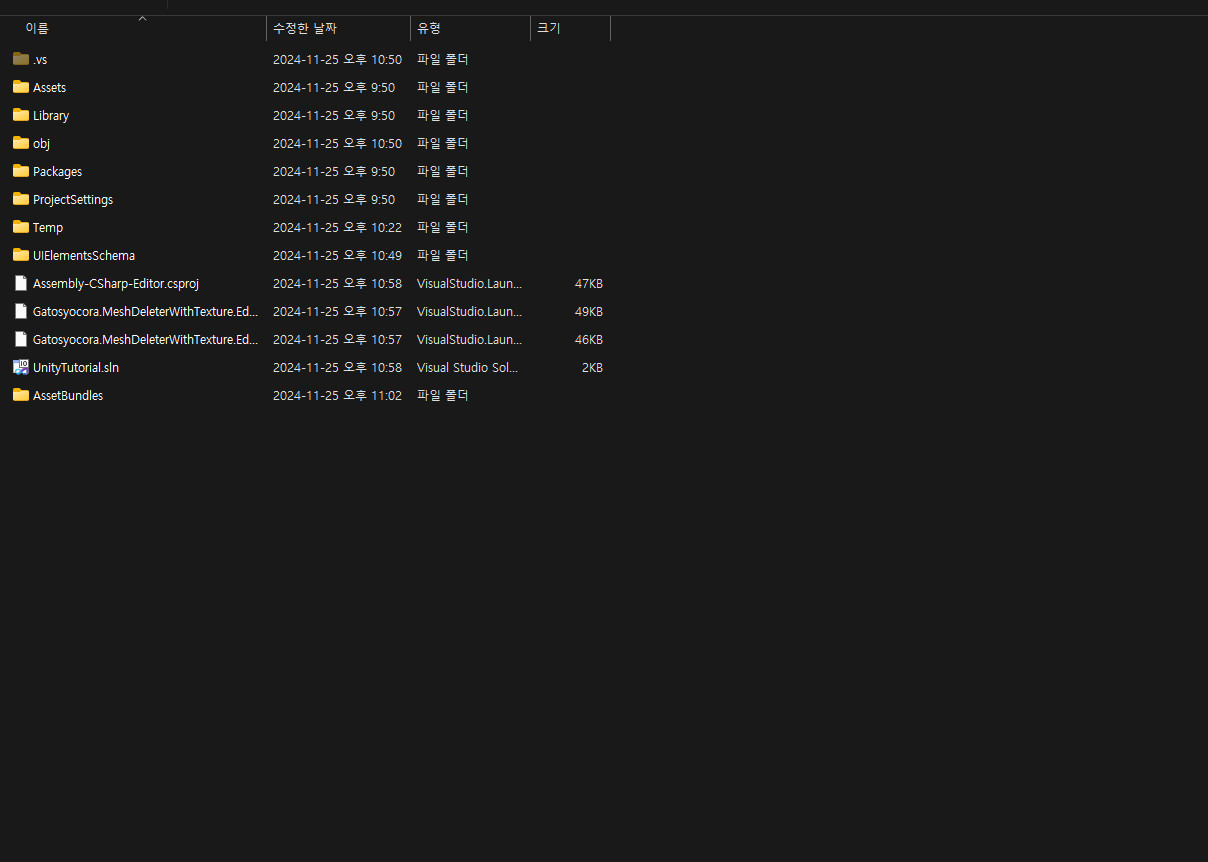Viewport: 1208px width, 862px height.
Task: Click the Packages folder icon
Action: [21, 171]
